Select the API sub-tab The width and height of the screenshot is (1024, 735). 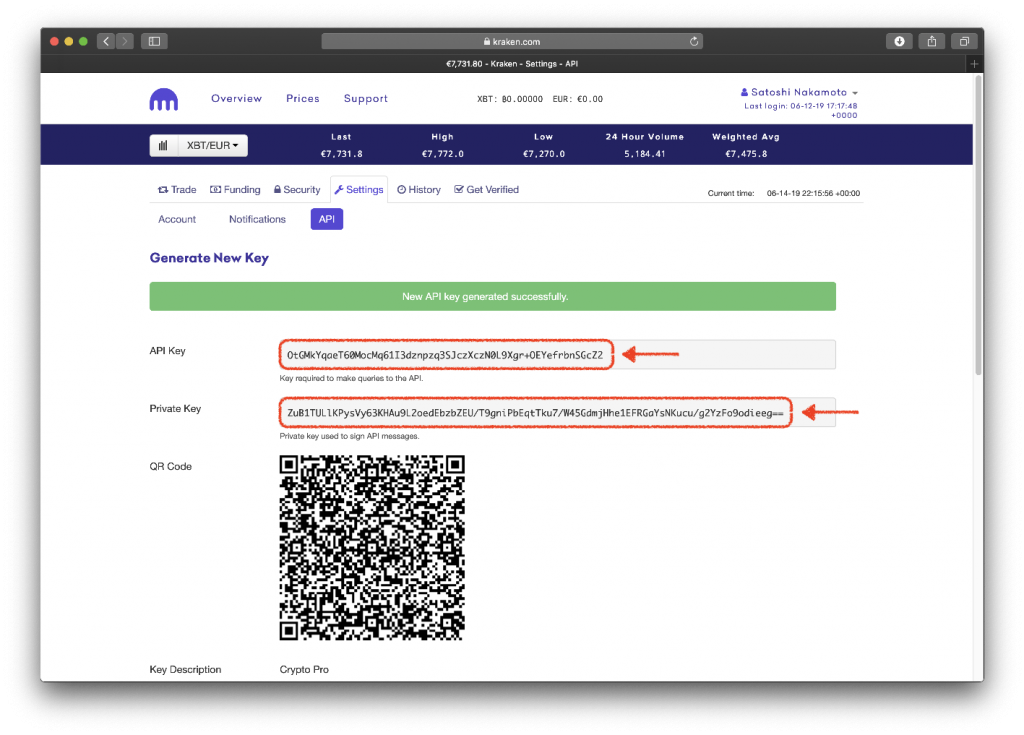(327, 219)
